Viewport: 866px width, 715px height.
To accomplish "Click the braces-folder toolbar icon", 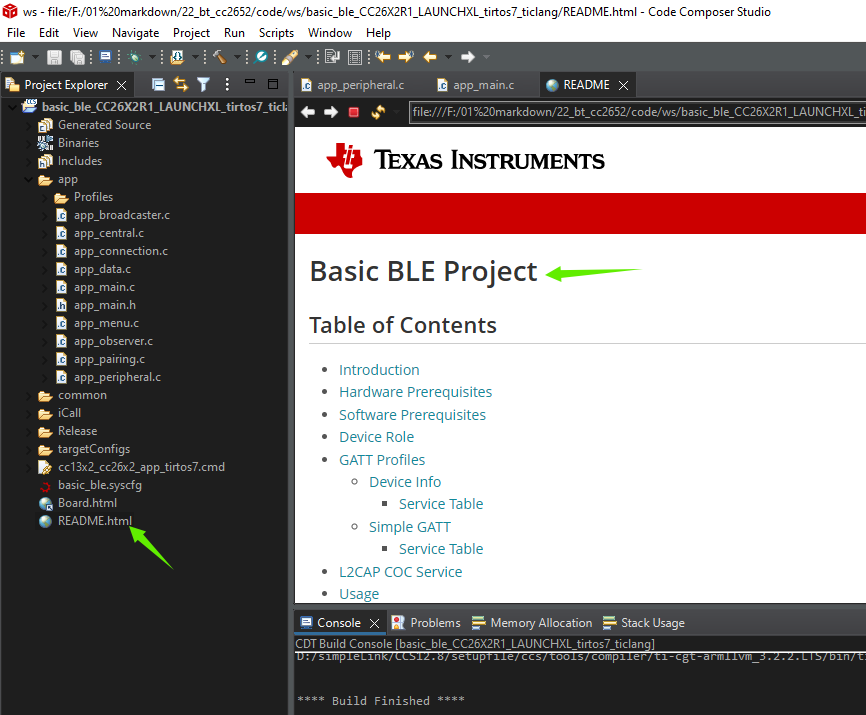I will click(x=177, y=57).
